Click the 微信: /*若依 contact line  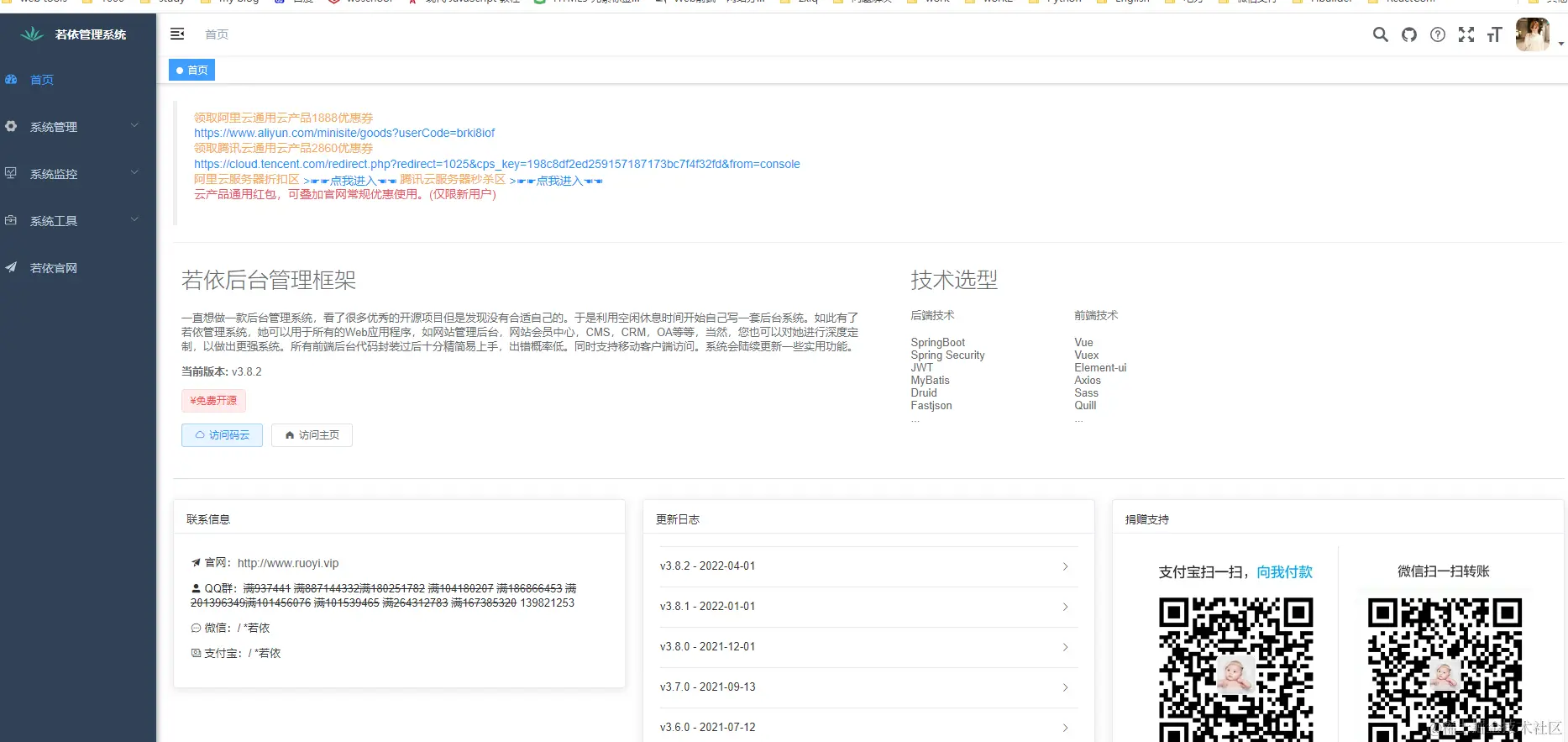(231, 628)
